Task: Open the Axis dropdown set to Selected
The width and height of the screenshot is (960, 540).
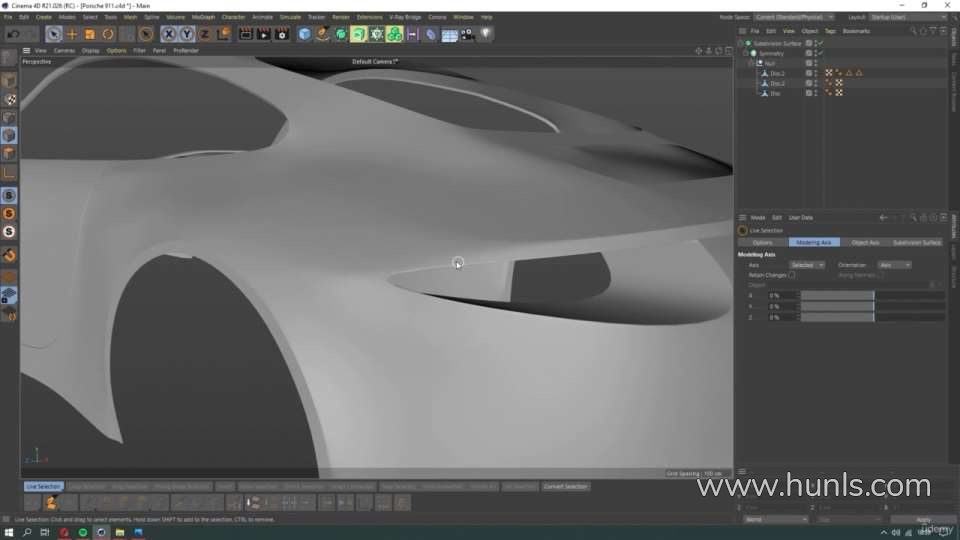Action: tap(806, 265)
